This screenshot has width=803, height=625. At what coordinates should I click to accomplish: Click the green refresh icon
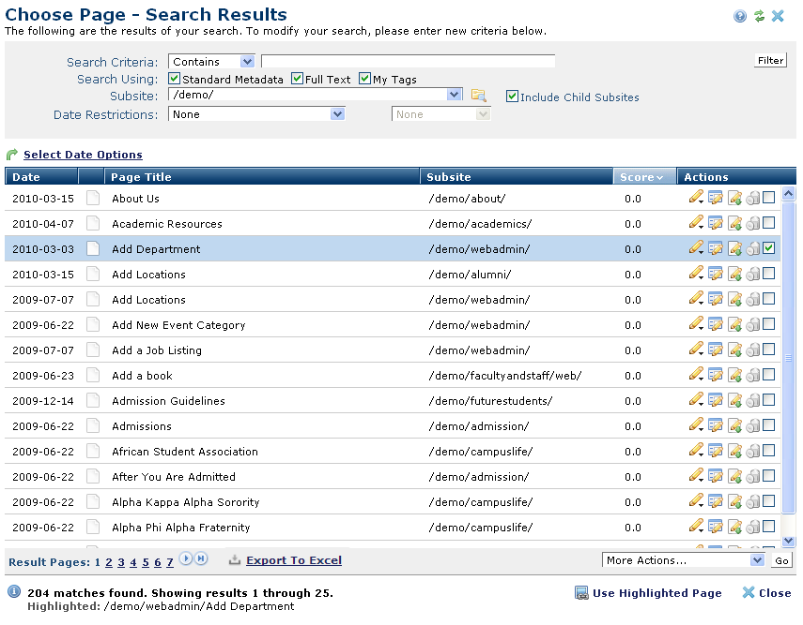759,16
